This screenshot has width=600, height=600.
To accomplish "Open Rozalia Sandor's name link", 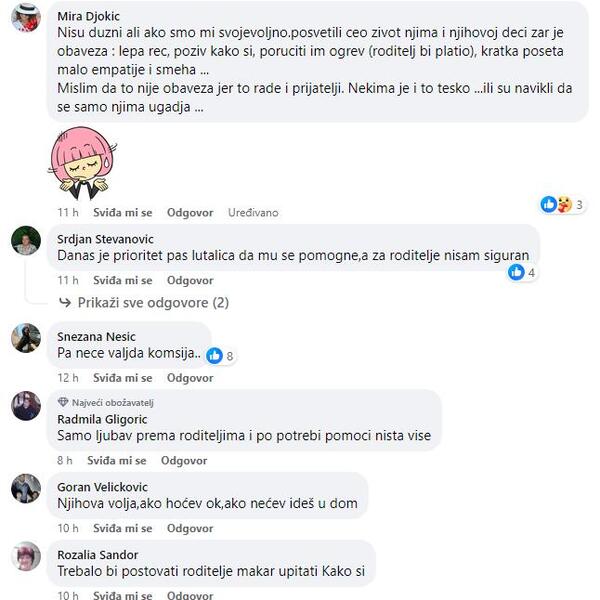I will 98,554.
